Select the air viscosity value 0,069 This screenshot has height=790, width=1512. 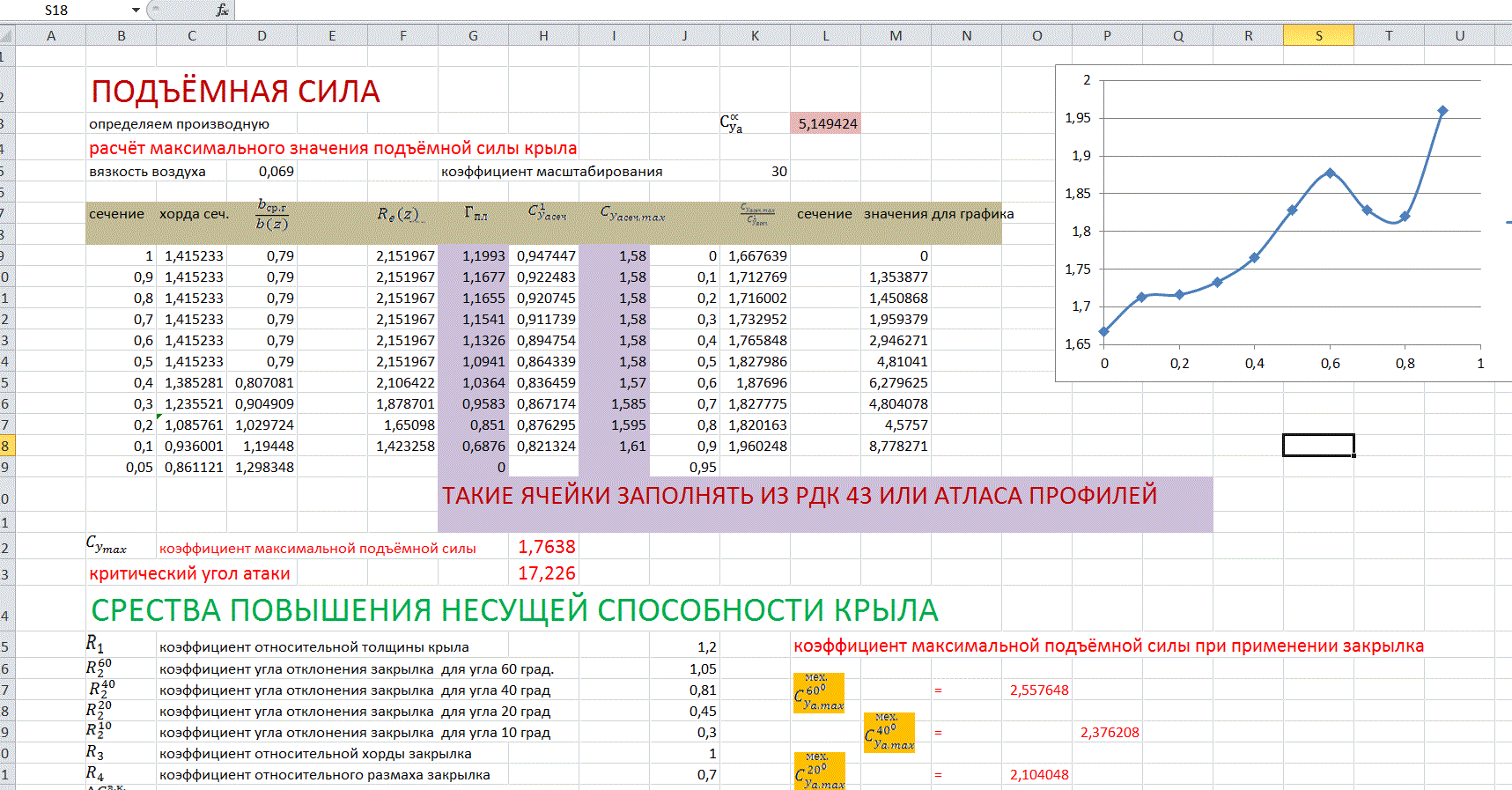pos(276,172)
